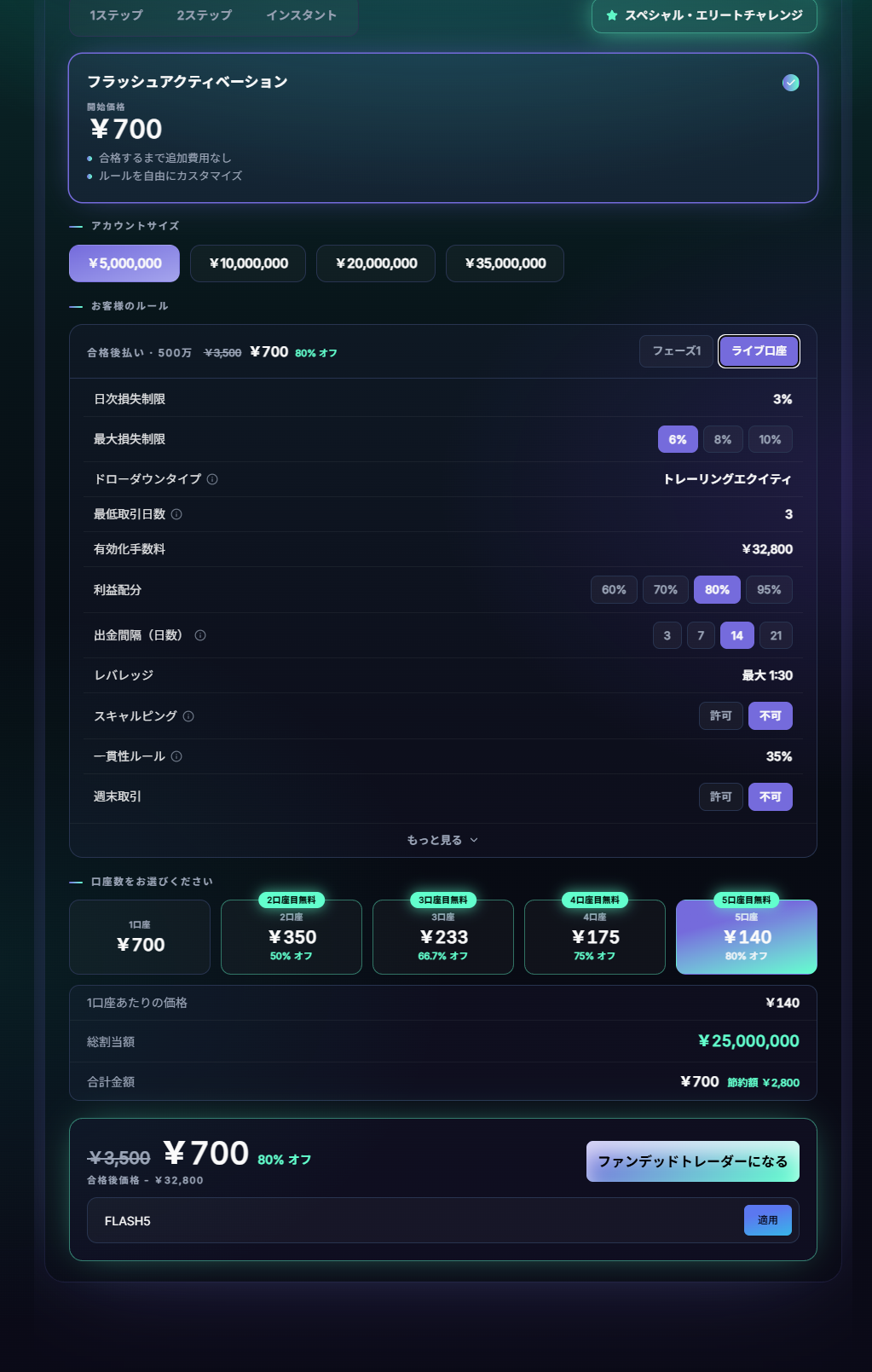Select the フラッシュアクティベーション plan card
Image resolution: width=872 pixels, height=1372 pixels.
443,128
